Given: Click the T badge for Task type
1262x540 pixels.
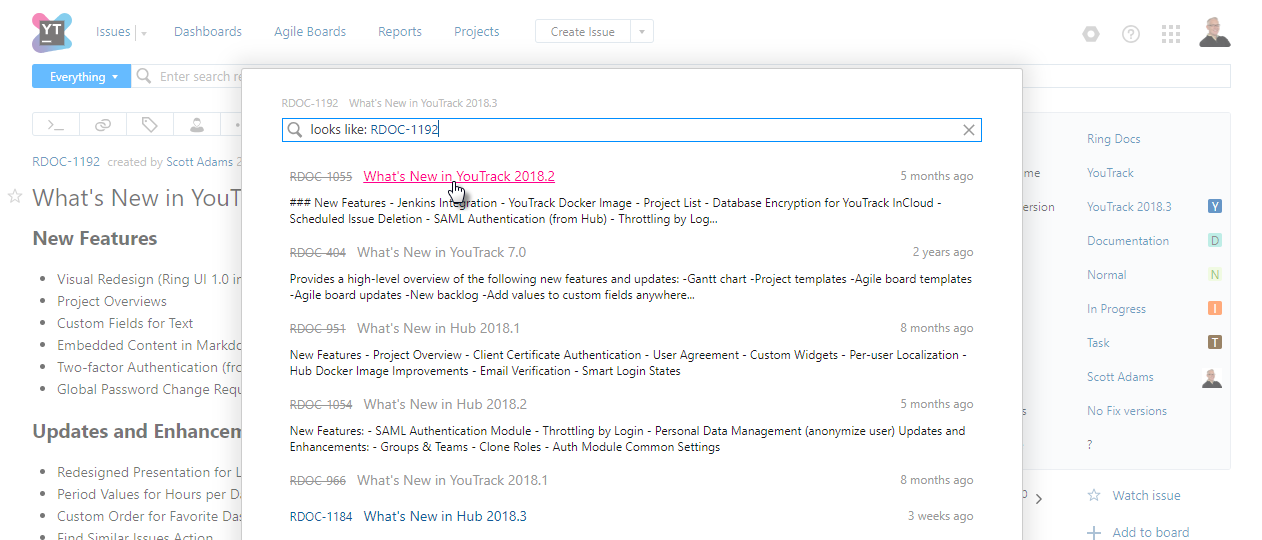Looking at the screenshot, I should (x=1215, y=343).
